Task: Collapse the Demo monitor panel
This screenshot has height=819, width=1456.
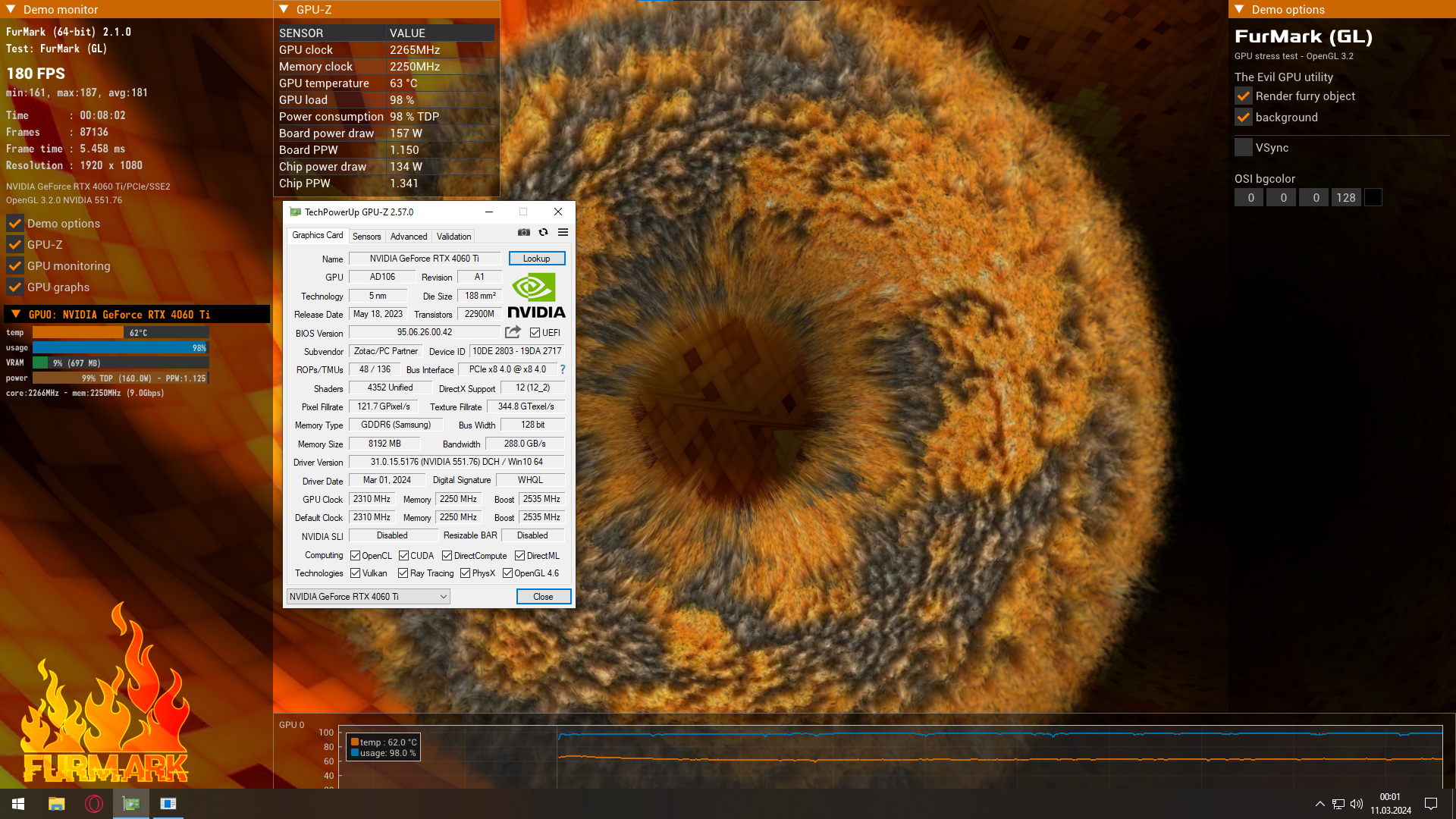Action: pos(11,9)
